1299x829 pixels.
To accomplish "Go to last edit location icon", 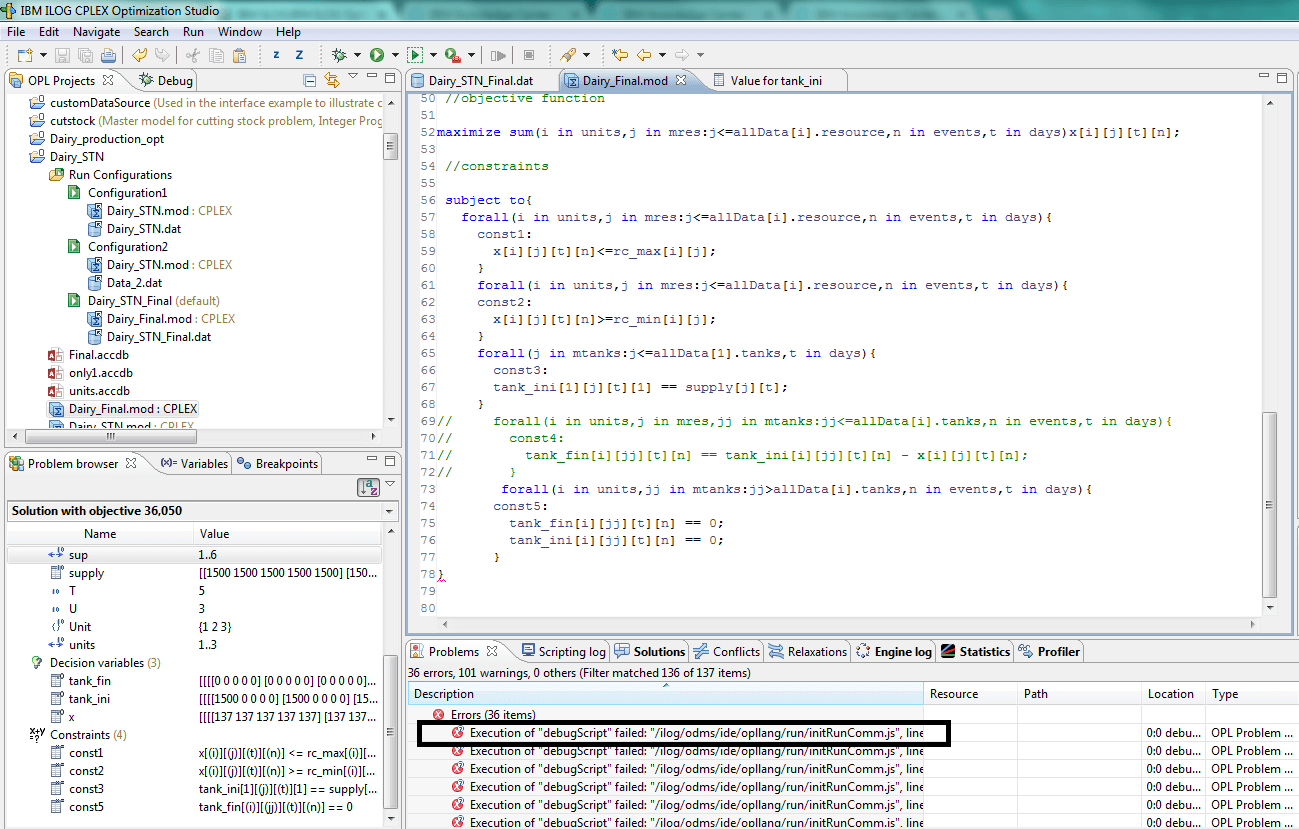I will [620, 55].
